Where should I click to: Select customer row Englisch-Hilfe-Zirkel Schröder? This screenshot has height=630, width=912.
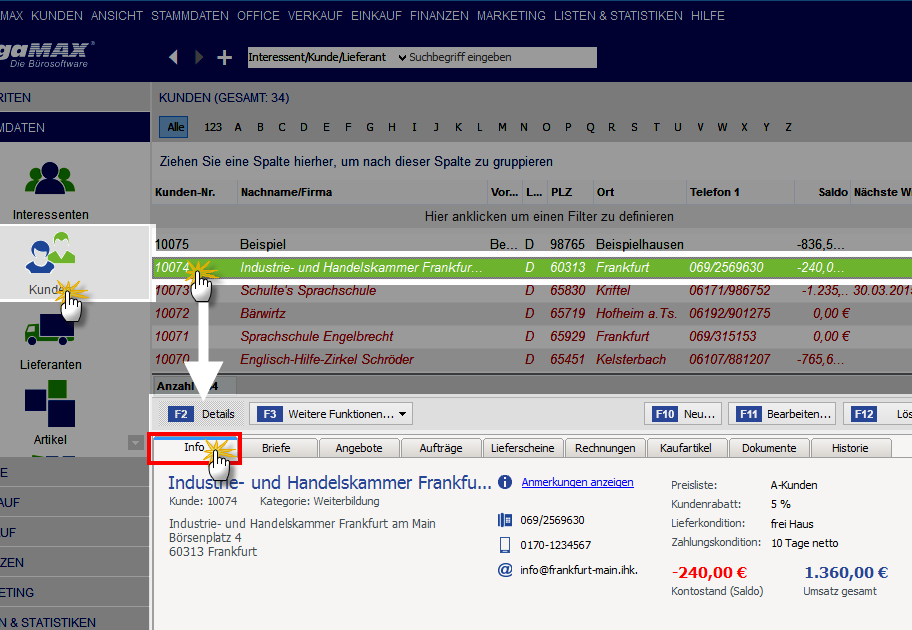532,359
